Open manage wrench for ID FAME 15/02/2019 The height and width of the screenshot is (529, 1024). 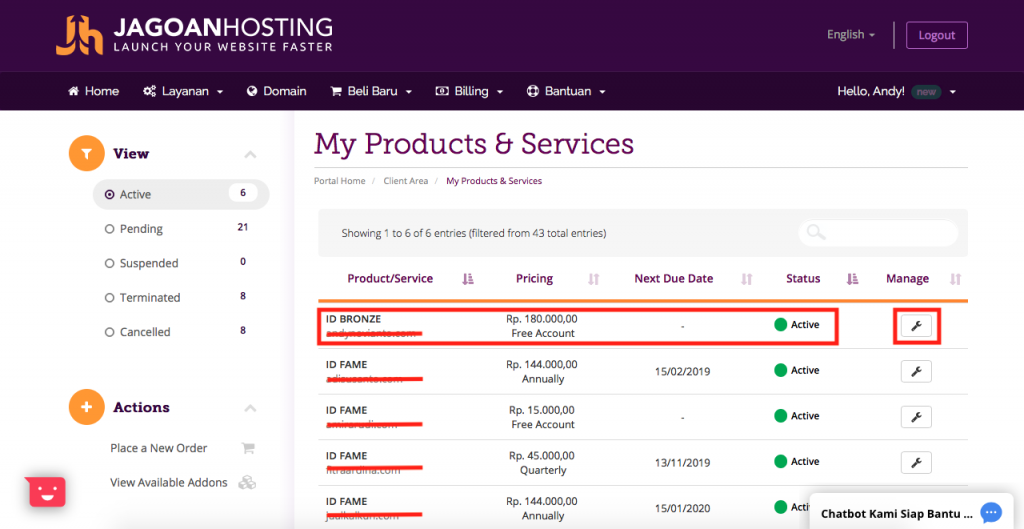916,371
